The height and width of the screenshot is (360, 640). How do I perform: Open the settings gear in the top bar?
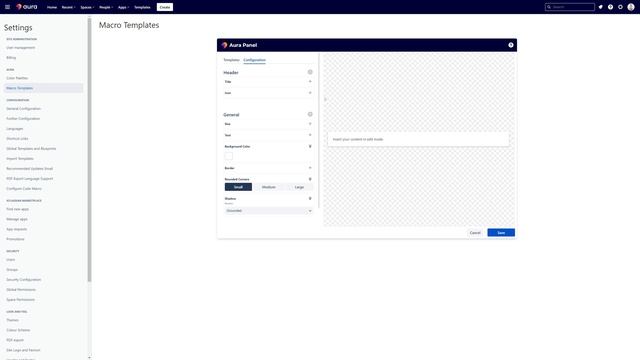click(x=620, y=7)
